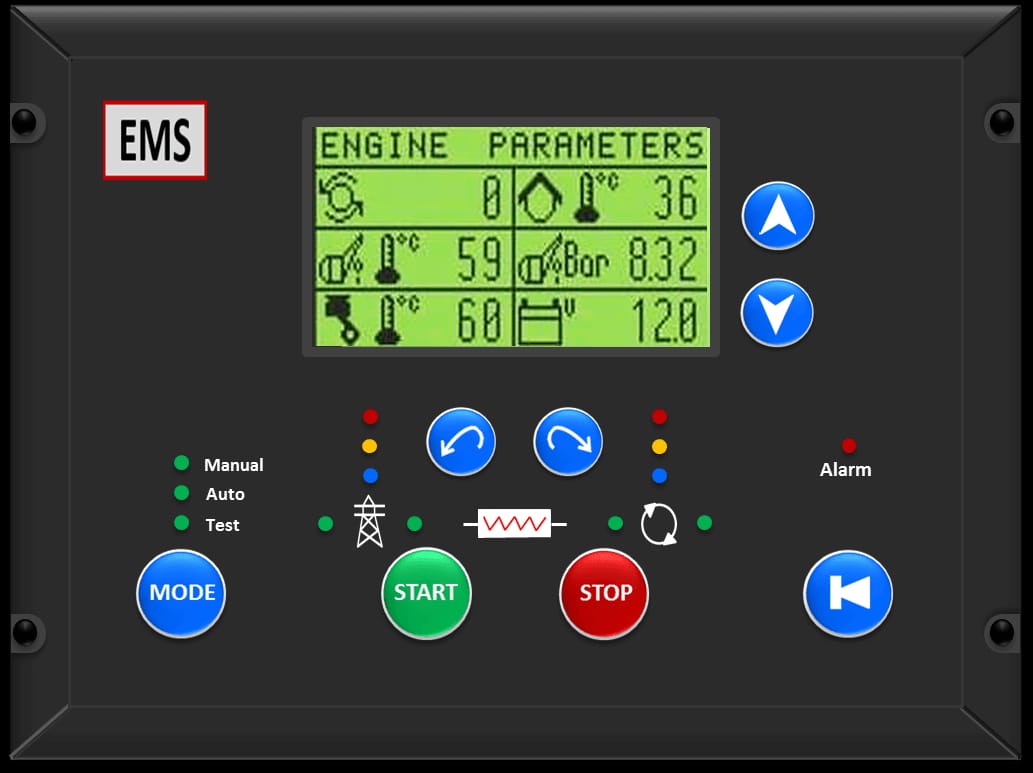Click red LED above the mains pylon
Image resolution: width=1033 pixels, height=773 pixels.
pos(370,416)
